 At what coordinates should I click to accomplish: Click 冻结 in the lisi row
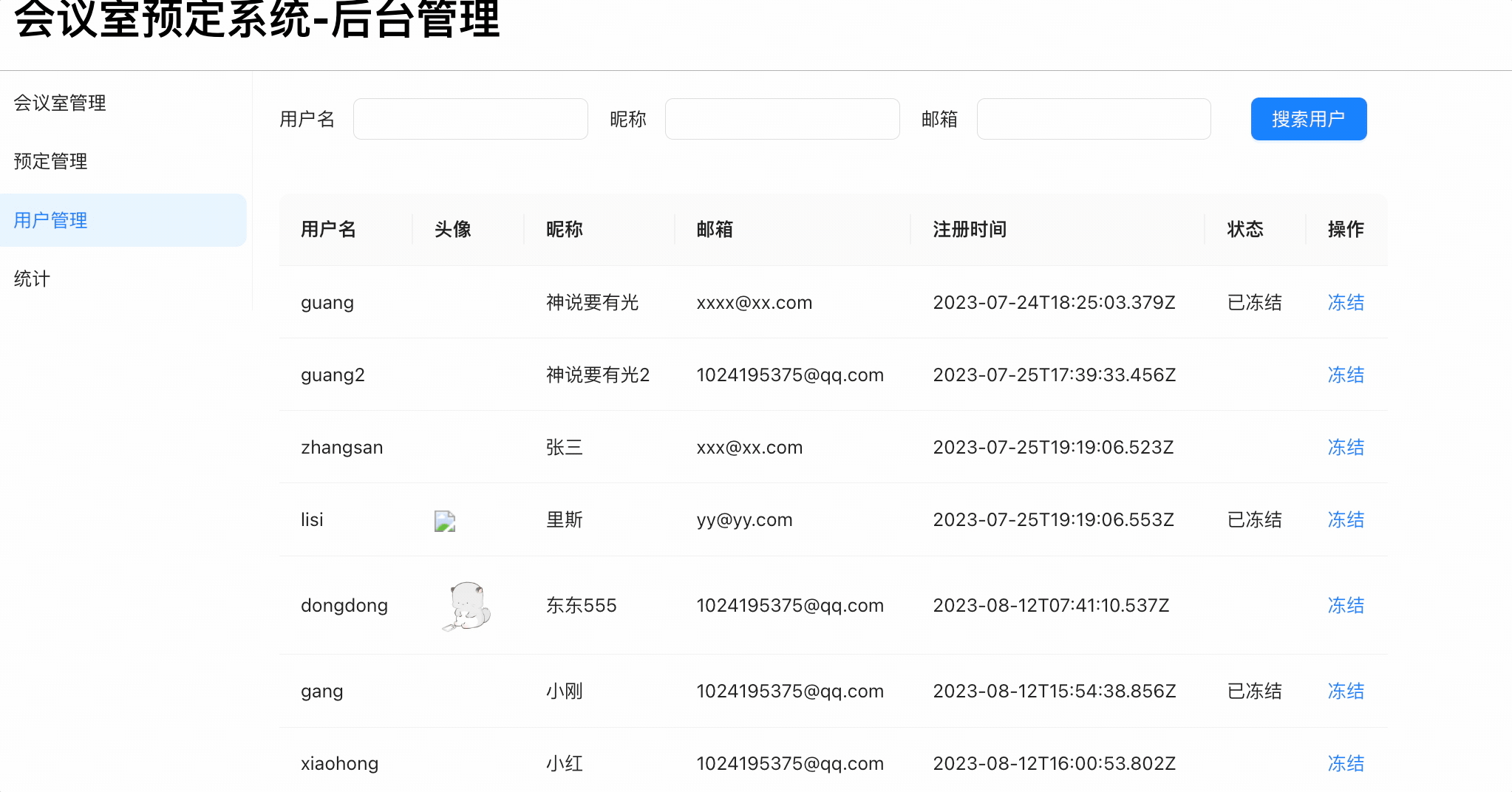1346,519
